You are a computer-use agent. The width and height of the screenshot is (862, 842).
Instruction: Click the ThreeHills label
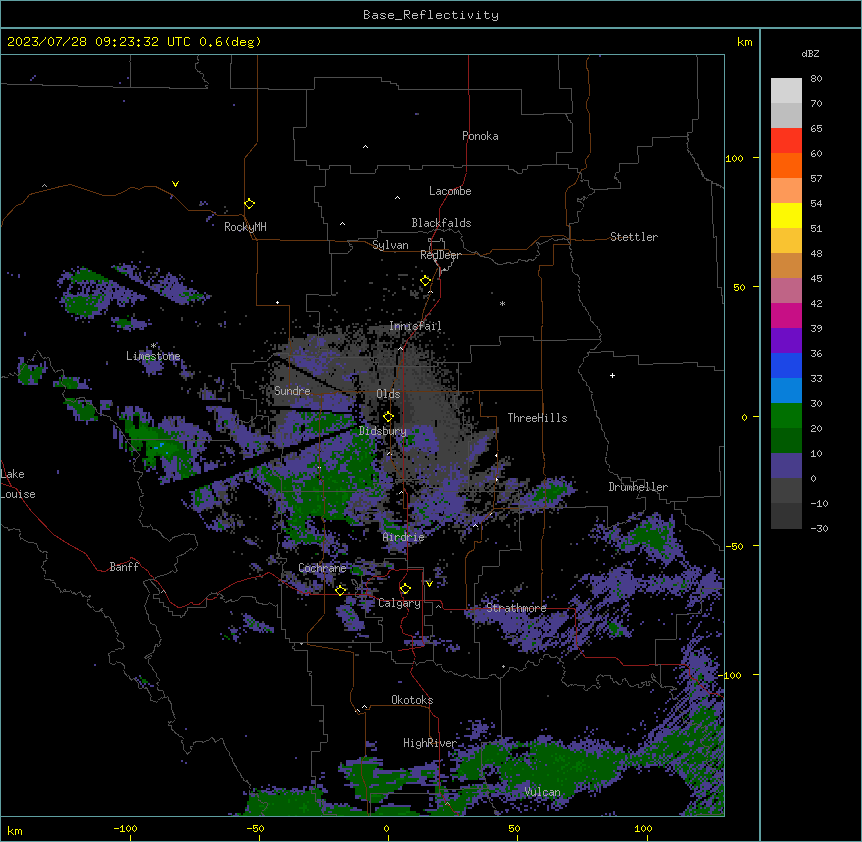pyautogui.click(x=537, y=418)
